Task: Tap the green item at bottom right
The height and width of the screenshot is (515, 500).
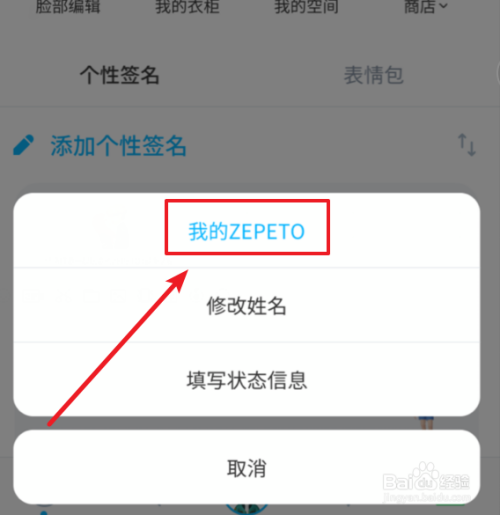Action: (x=450, y=507)
